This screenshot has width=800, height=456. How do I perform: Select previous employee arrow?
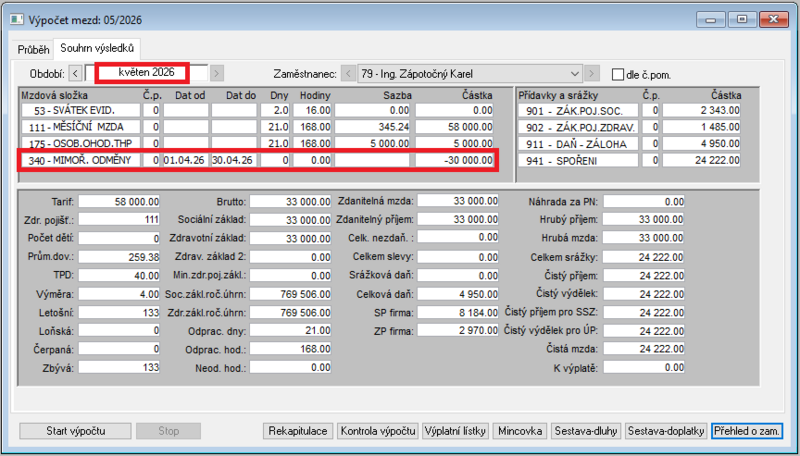[x=348, y=73]
